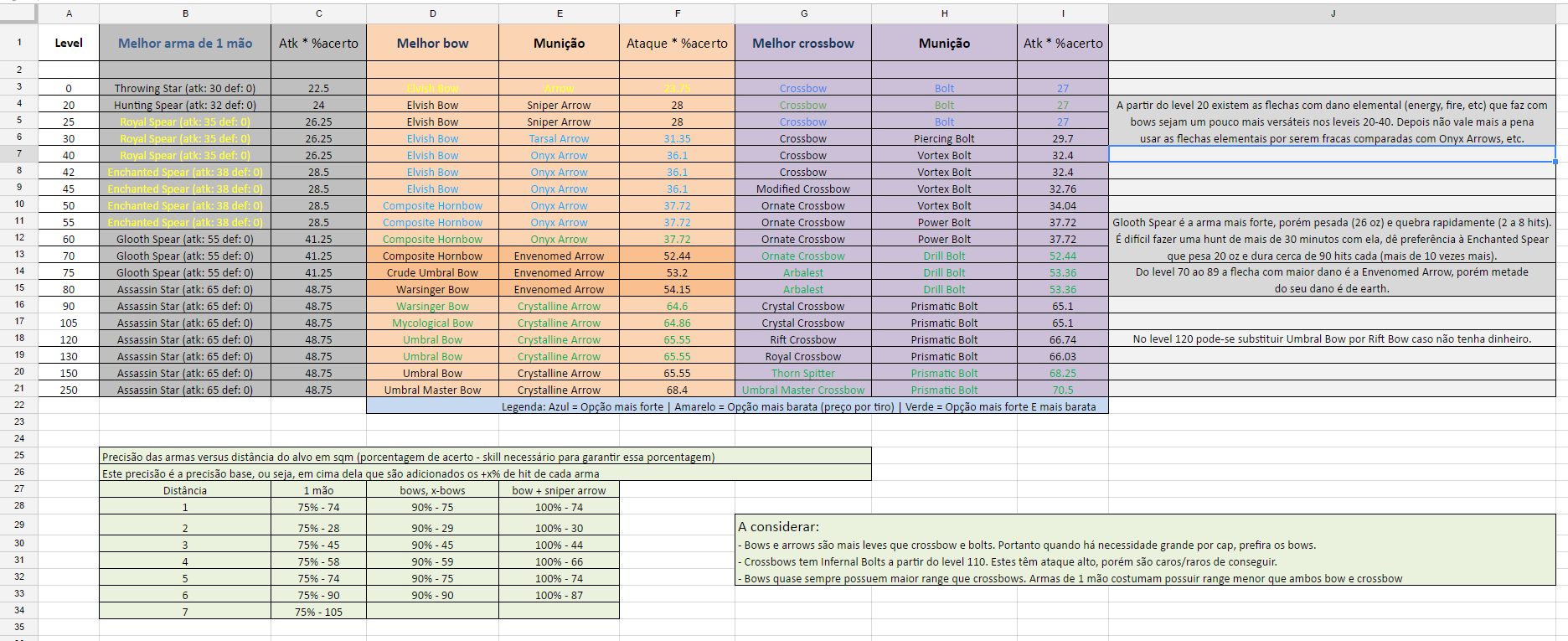Select the 'Melhor crossbow' header cell
Viewport: 1568px width, 641px height.
pyautogui.click(x=802, y=44)
